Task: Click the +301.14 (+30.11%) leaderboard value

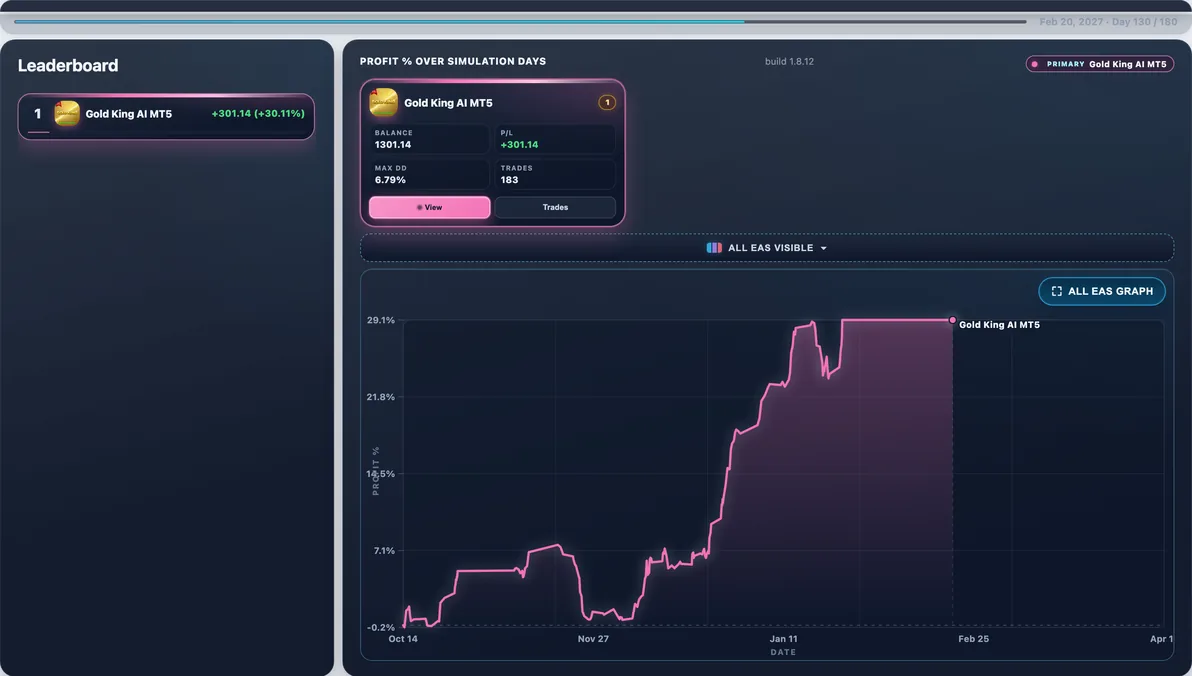Action: point(258,113)
